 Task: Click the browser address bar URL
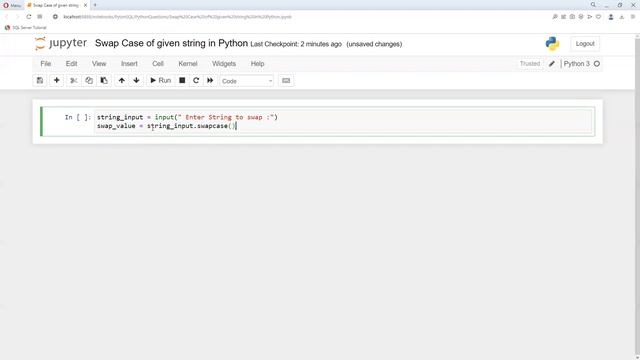click(178, 17)
